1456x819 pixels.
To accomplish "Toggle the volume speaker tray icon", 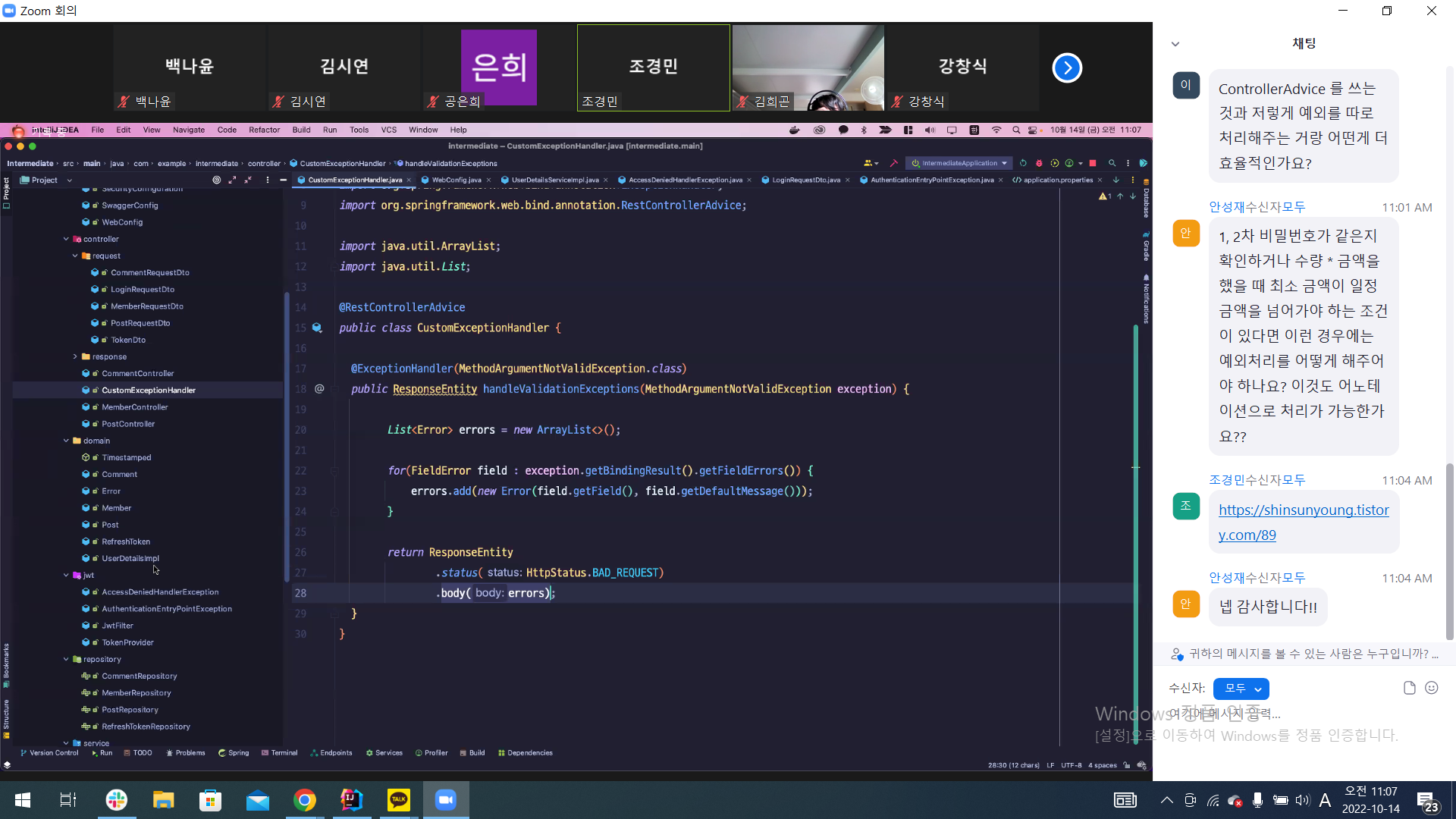I will (1303, 800).
